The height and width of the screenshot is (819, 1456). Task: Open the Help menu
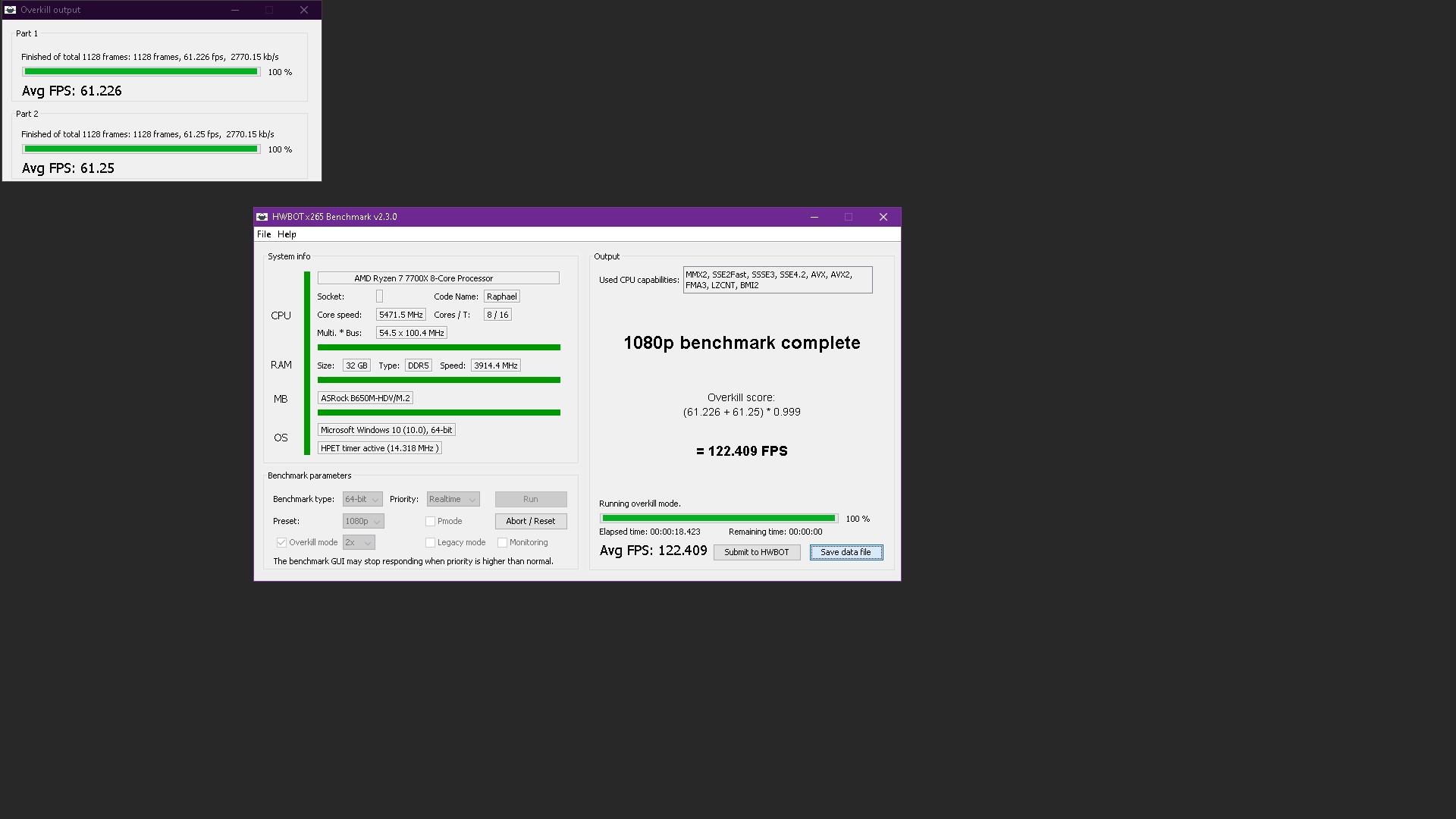point(287,234)
